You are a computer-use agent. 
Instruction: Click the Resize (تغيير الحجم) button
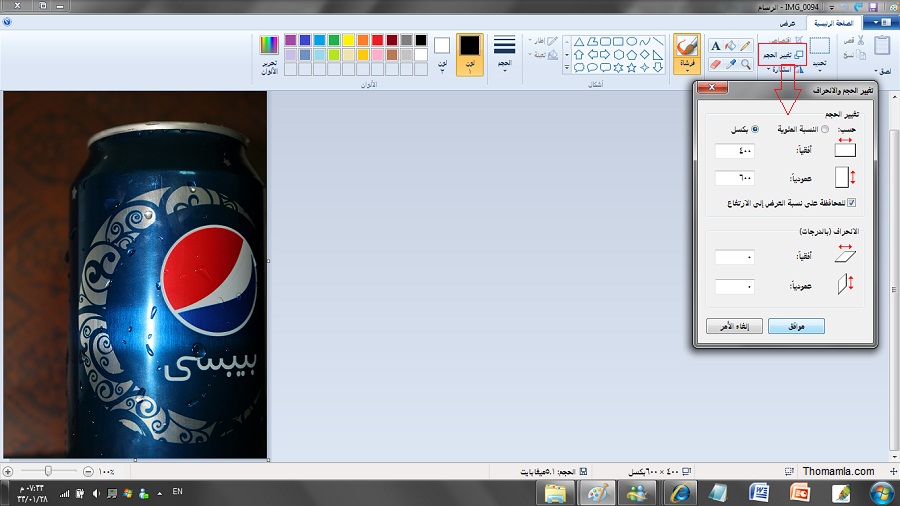pos(782,55)
